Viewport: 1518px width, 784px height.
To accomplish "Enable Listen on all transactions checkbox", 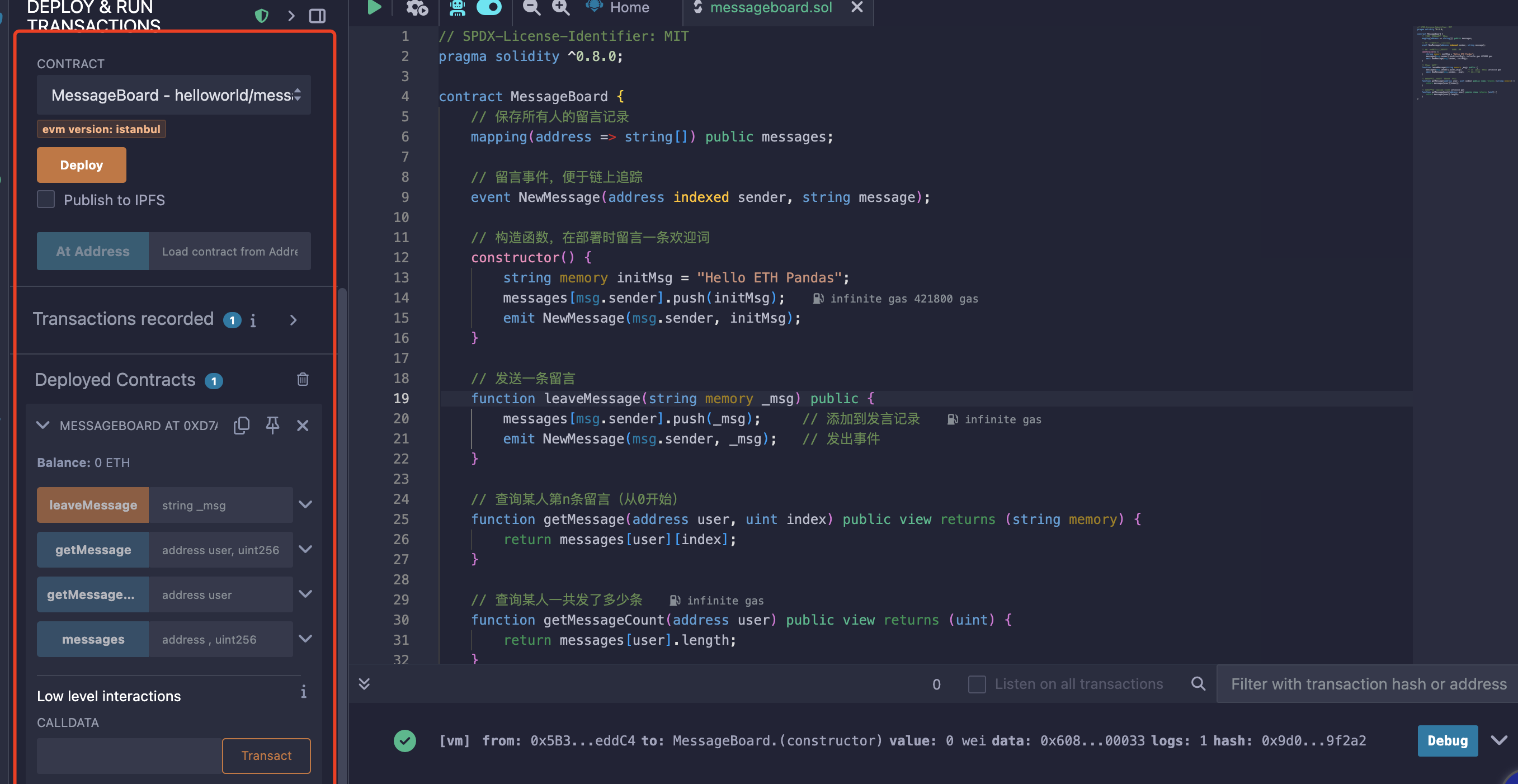I will tap(977, 684).
